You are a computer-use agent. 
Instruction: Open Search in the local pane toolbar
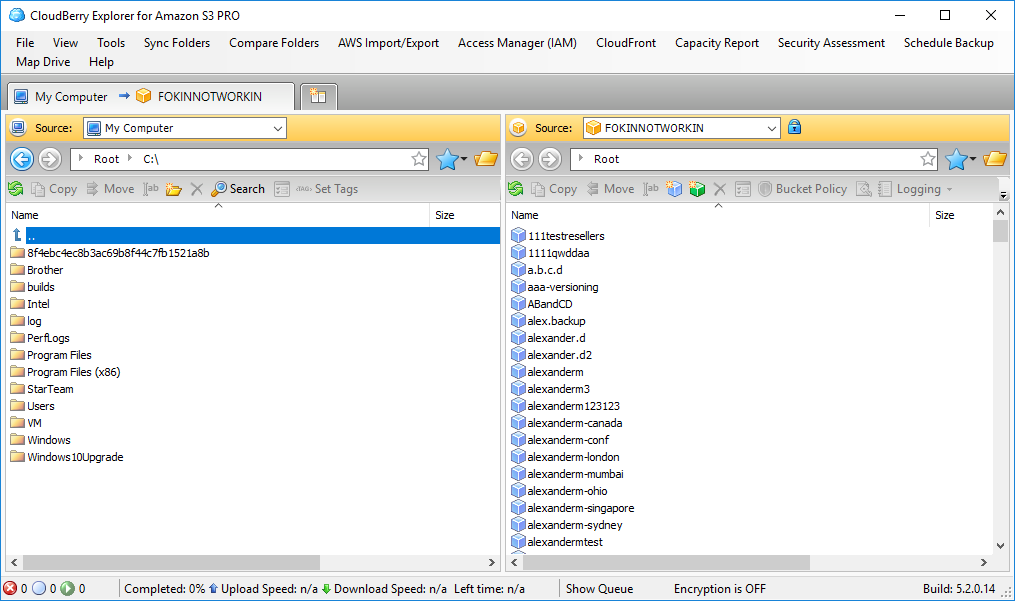238,188
